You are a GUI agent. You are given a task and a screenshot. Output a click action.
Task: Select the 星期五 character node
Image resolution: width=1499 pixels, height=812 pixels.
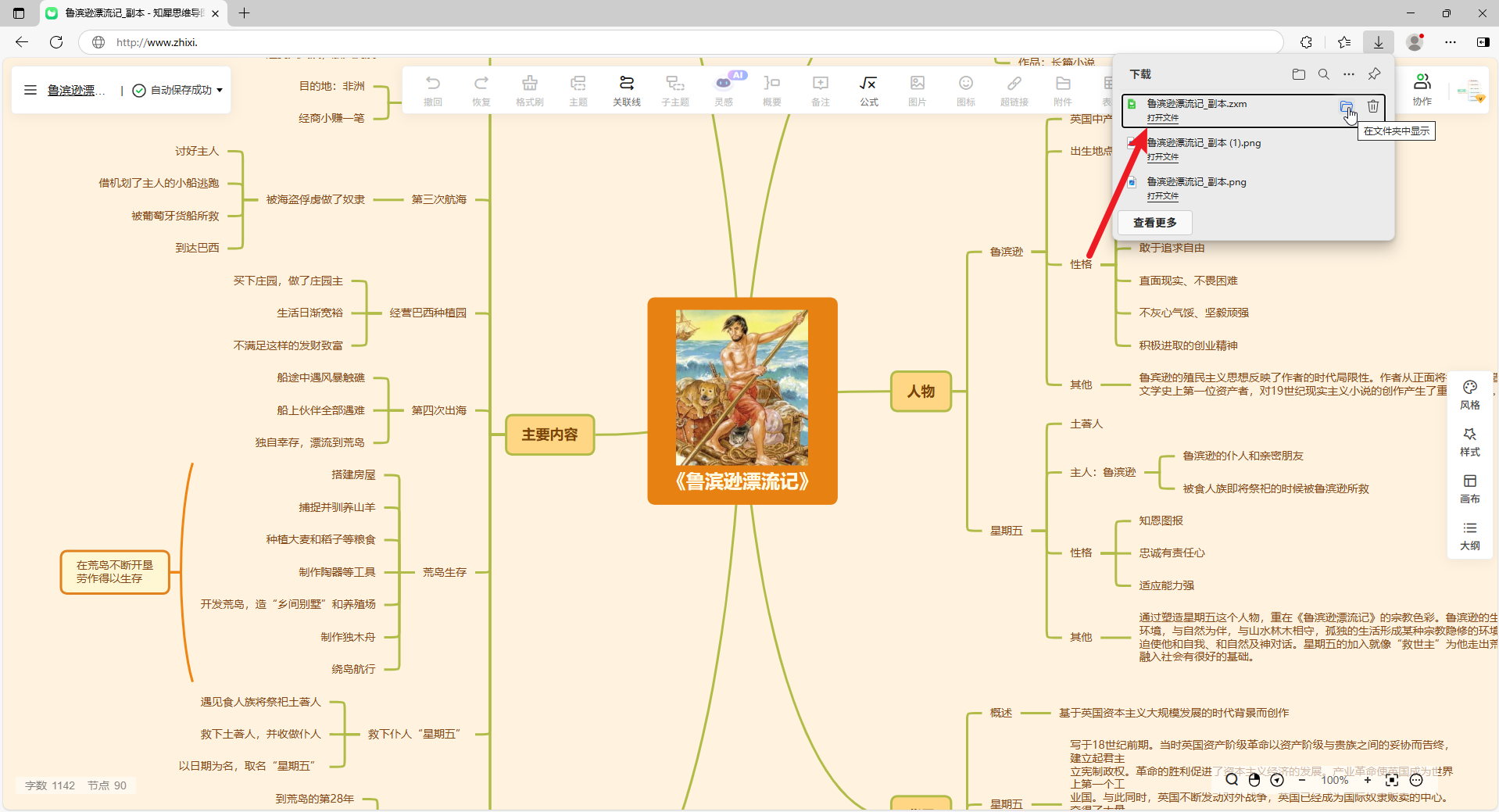coord(1006,531)
